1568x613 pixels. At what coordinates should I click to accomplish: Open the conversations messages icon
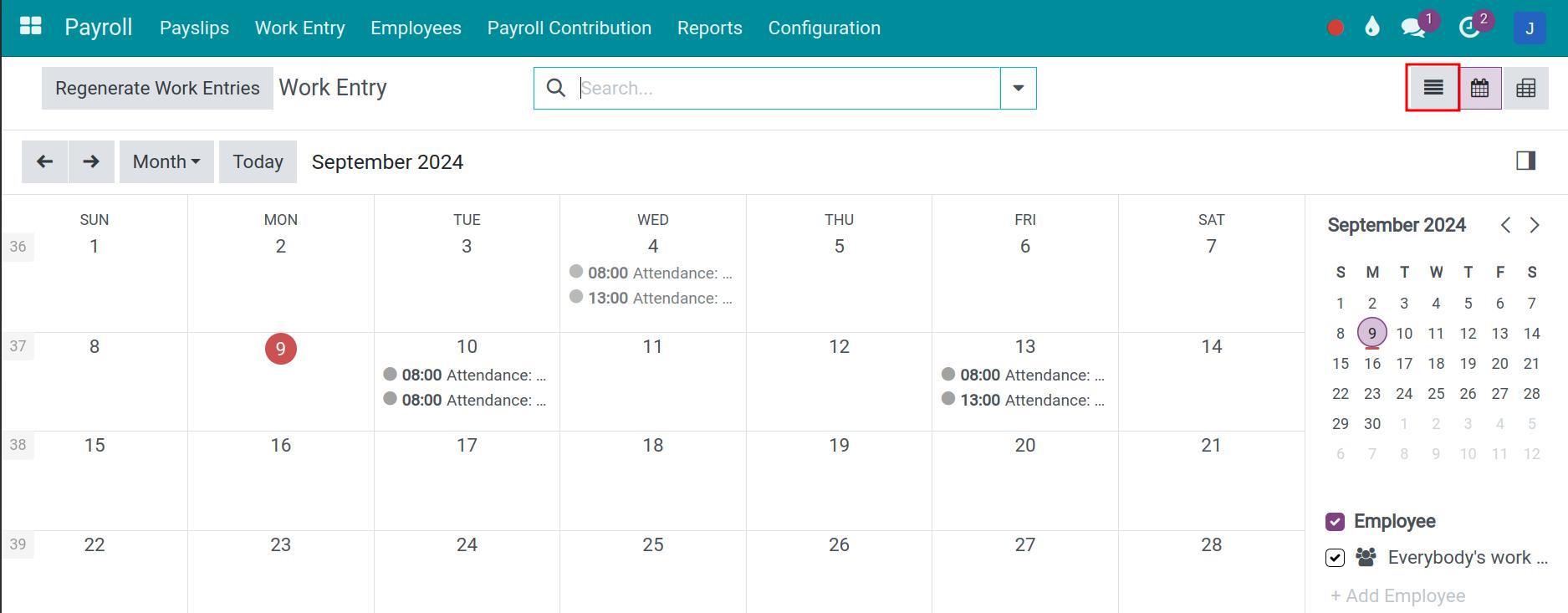[x=1413, y=28]
